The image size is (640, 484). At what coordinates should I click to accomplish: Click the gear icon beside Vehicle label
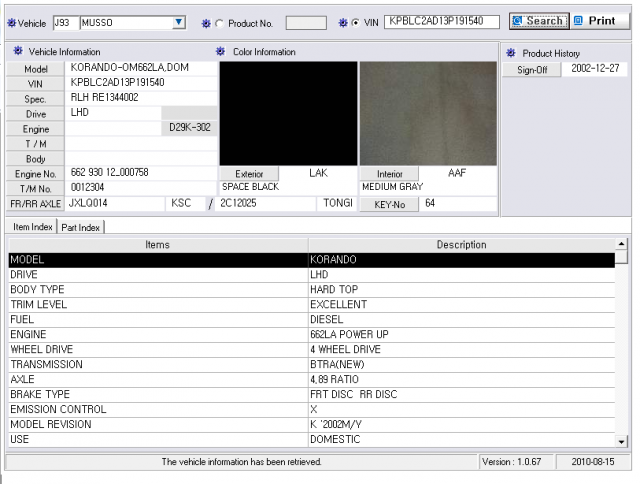[x=12, y=23]
